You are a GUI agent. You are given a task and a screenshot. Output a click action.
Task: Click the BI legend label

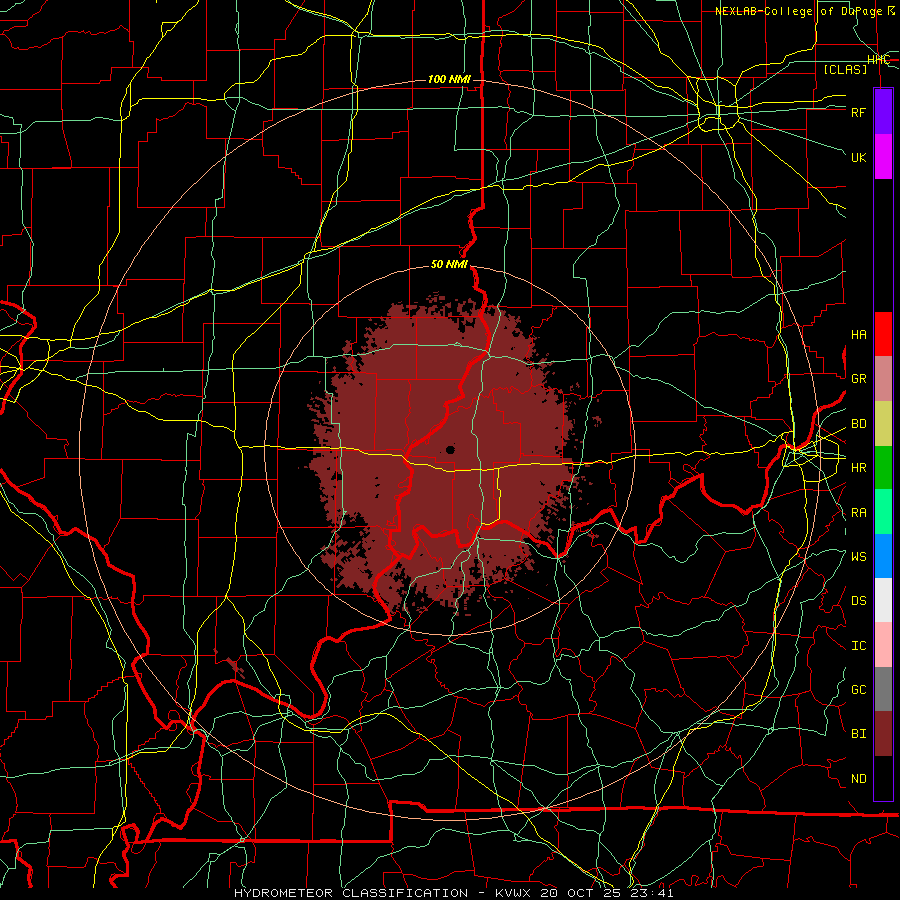tap(858, 734)
